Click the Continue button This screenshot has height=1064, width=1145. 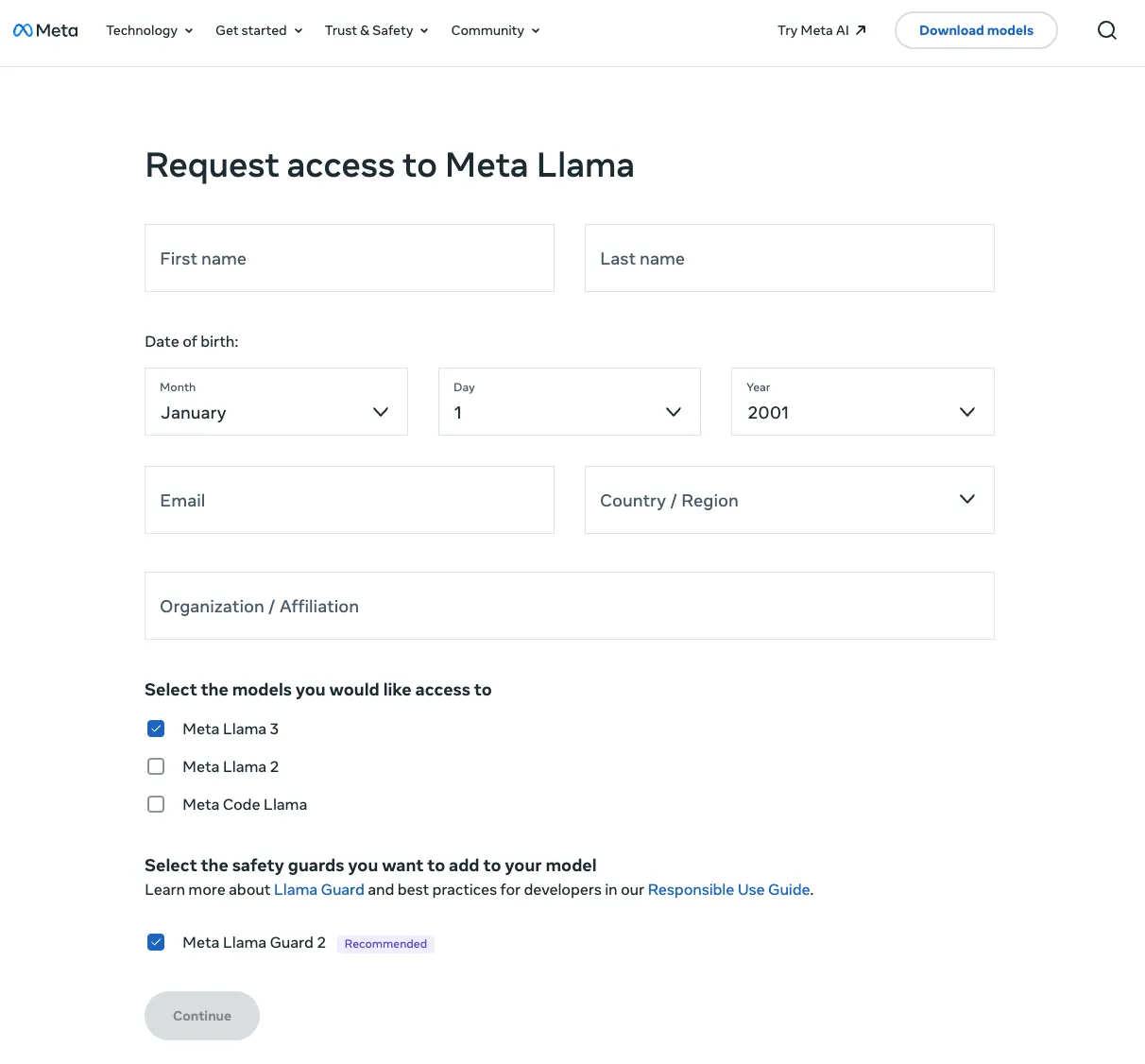(202, 1016)
